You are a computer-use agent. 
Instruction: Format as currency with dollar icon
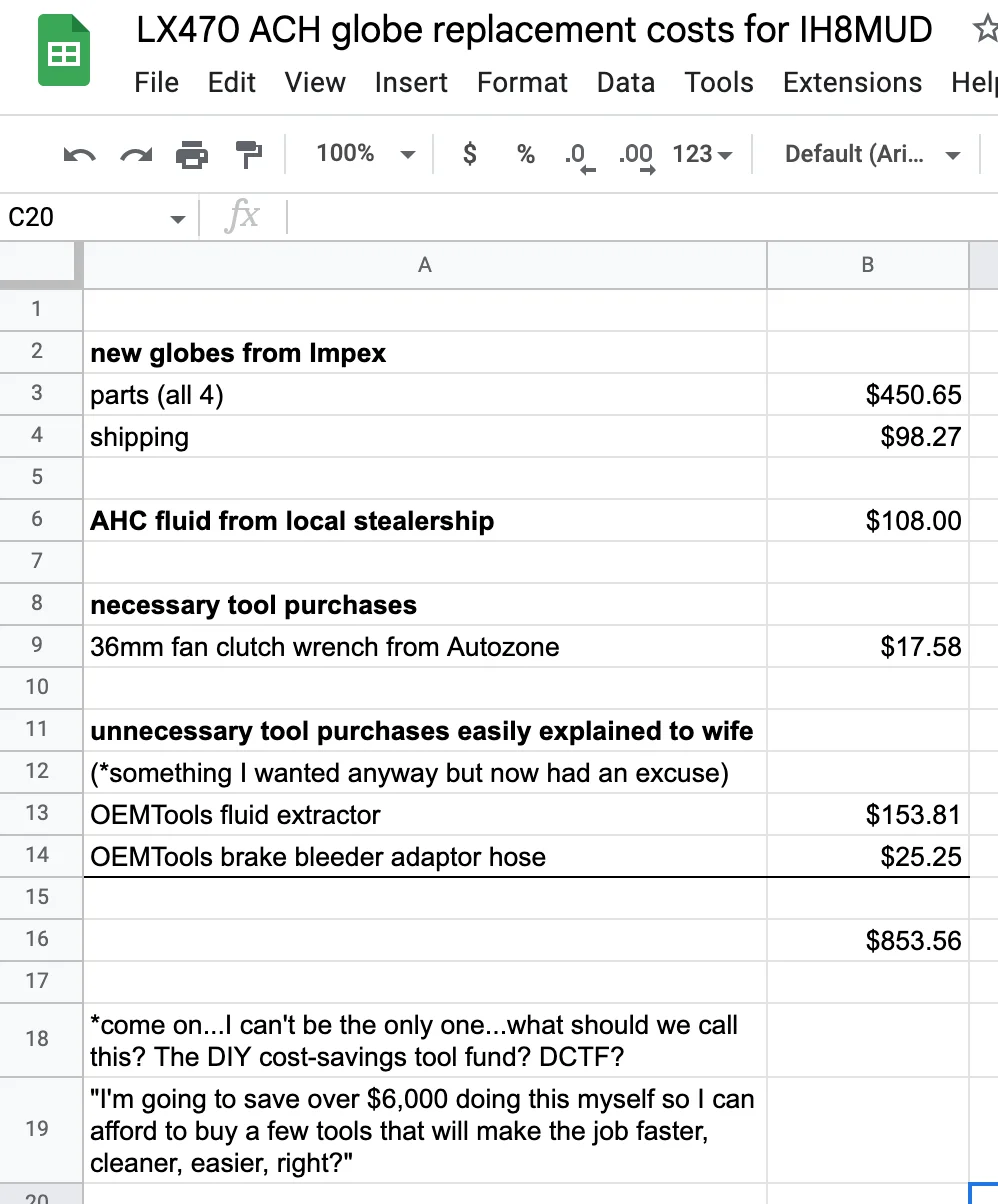[470, 154]
